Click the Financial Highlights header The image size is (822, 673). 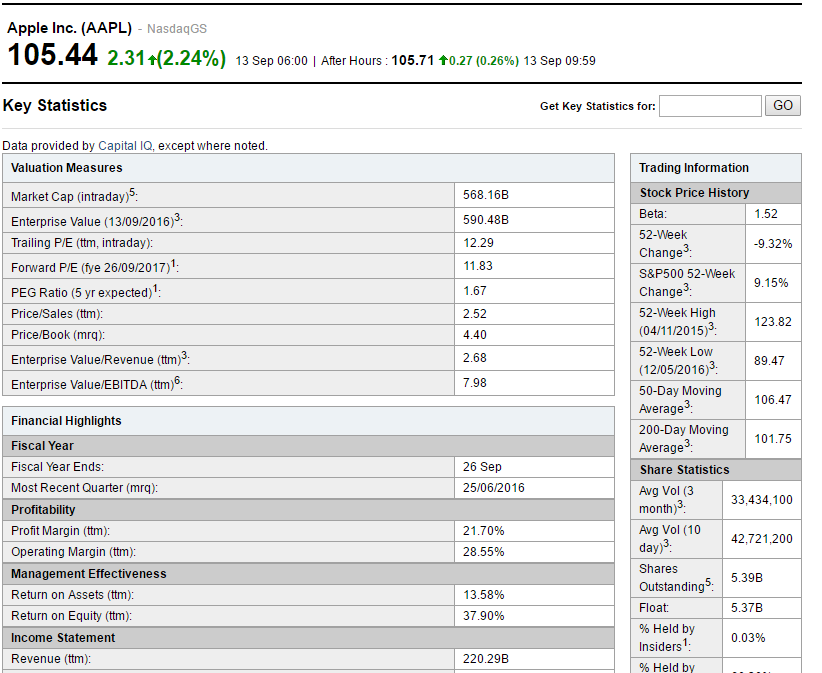pos(66,421)
